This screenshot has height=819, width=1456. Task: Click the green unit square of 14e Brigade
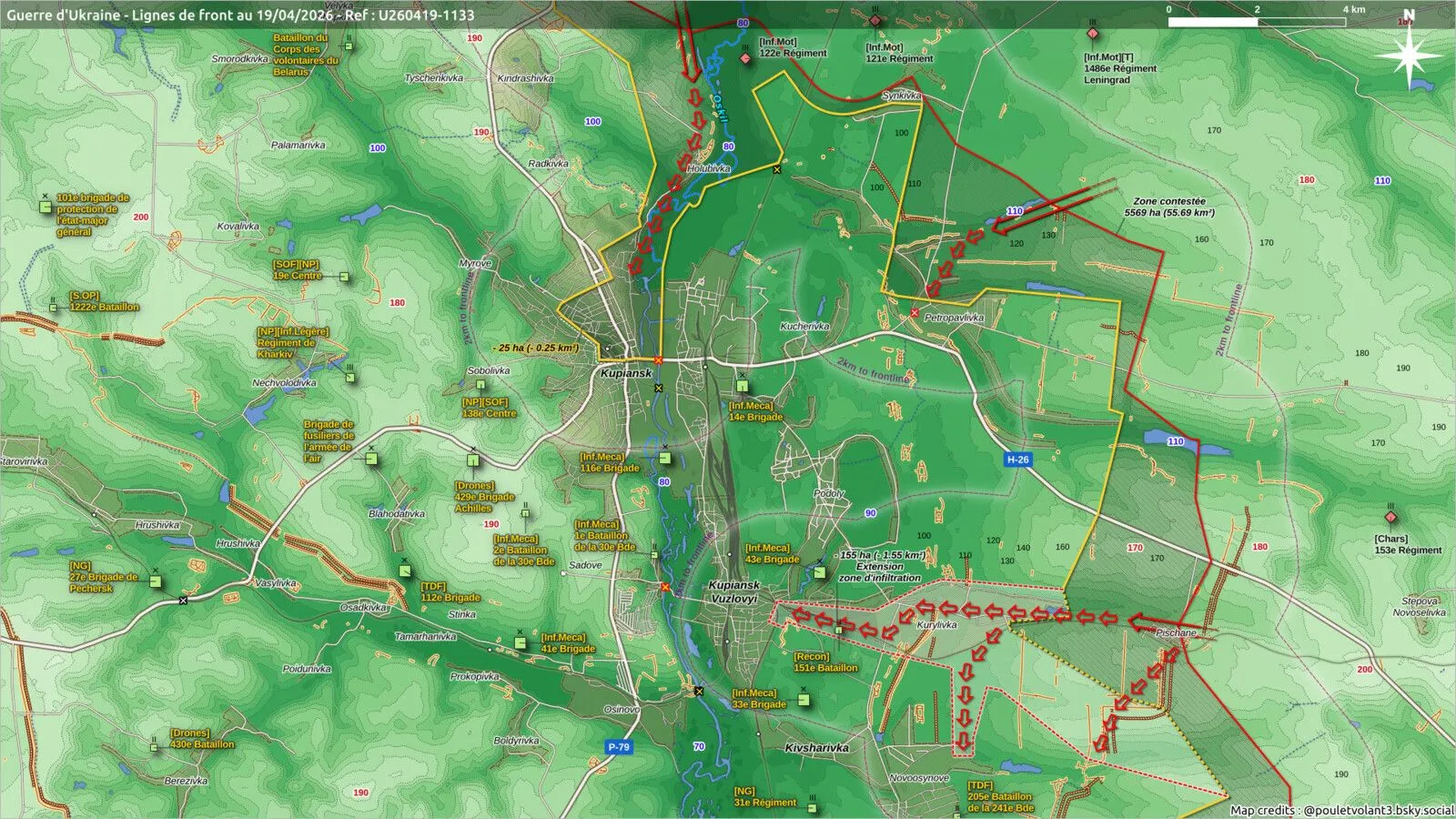(742, 387)
